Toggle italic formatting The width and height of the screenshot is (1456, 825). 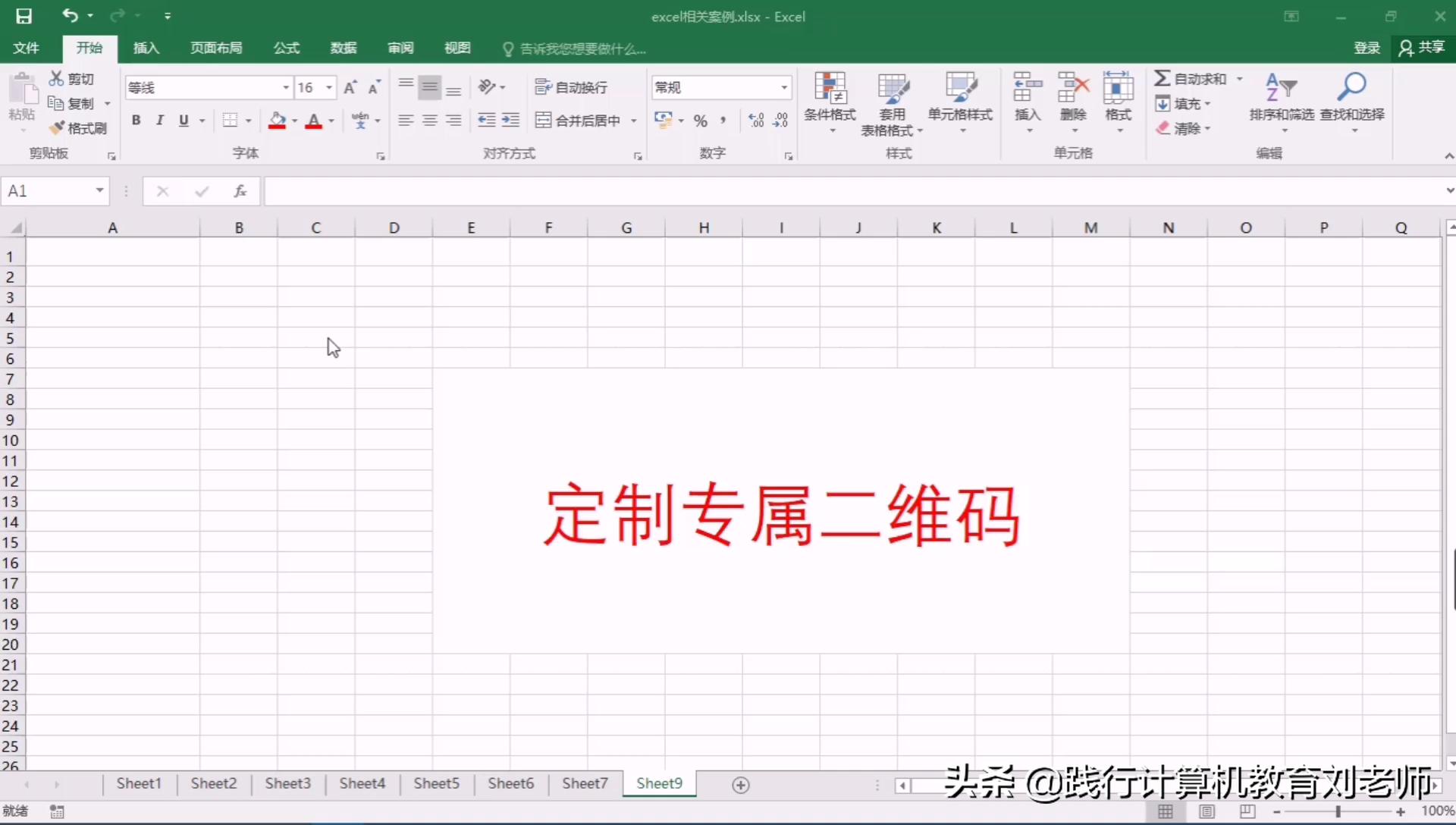159,120
